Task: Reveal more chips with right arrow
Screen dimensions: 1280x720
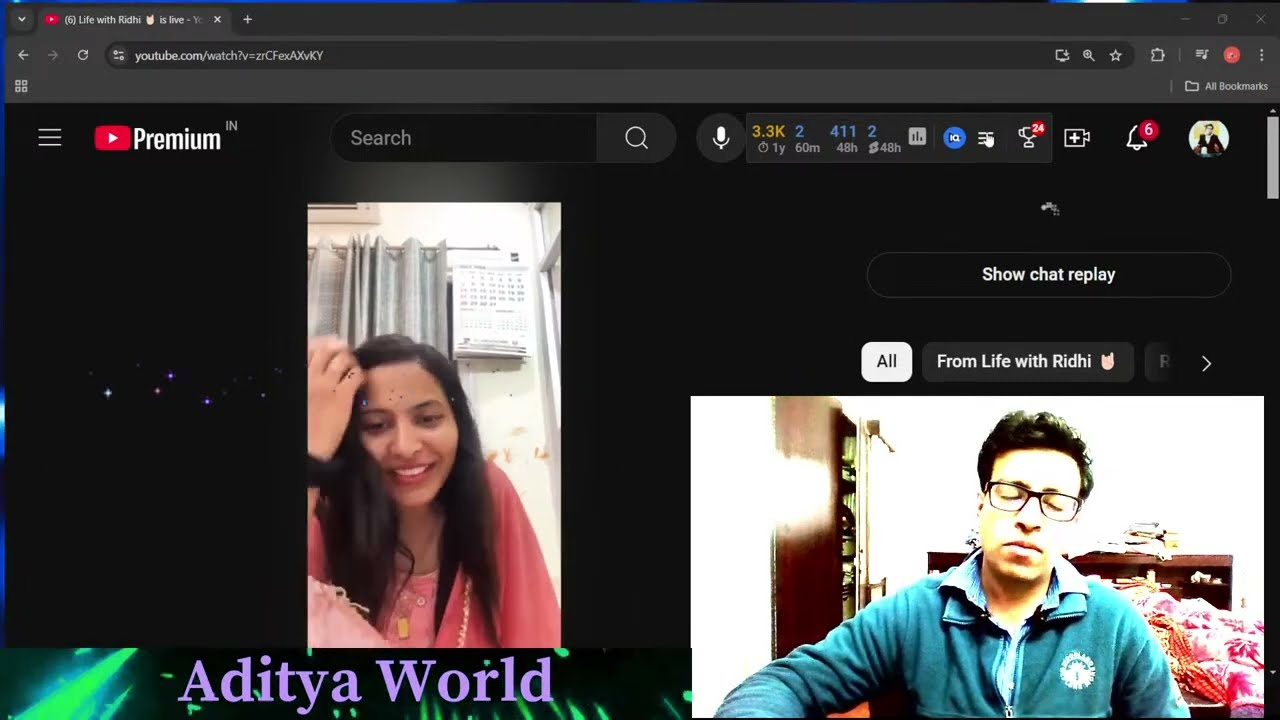Action: [x=1206, y=363]
